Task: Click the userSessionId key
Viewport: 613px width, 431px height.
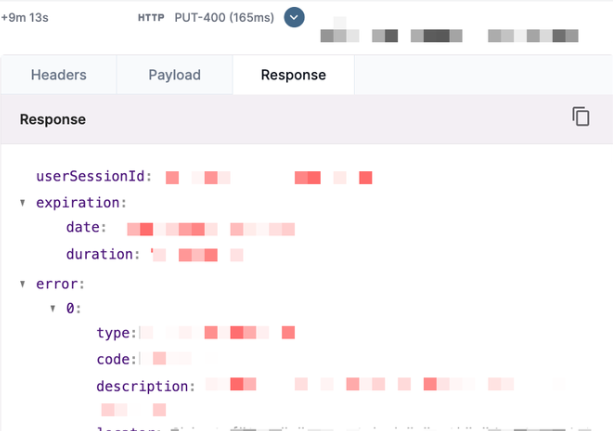Action: [x=92, y=177]
